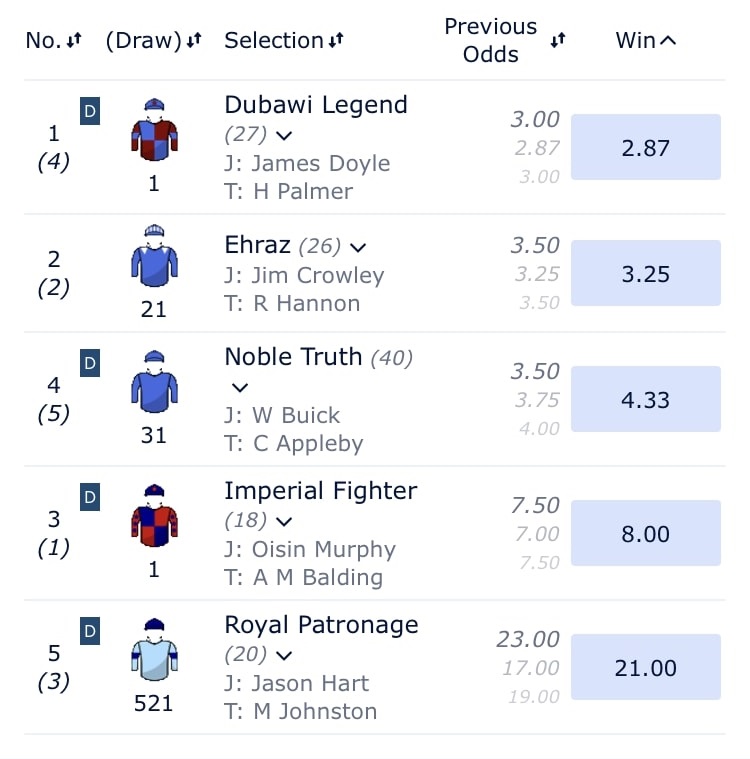750x759 pixels.
Task: Select Dubawi Legend win odds 2.87
Action: (646, 147)
